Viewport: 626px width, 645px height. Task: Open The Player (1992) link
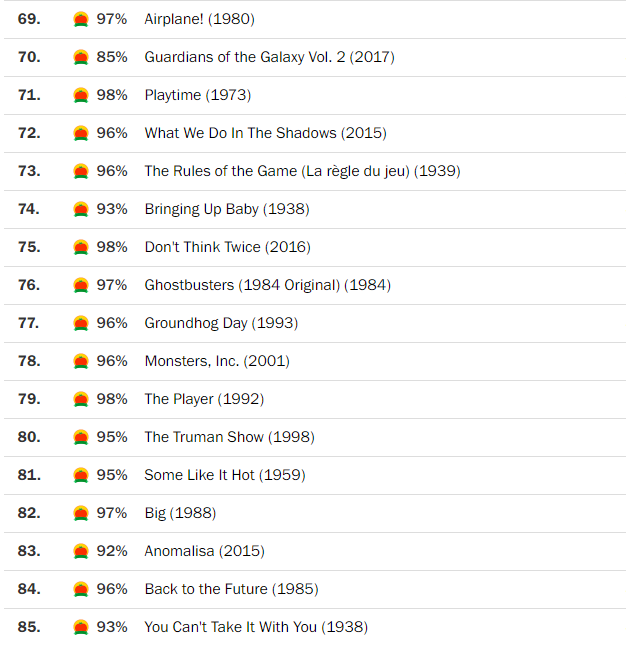point(204,399)
